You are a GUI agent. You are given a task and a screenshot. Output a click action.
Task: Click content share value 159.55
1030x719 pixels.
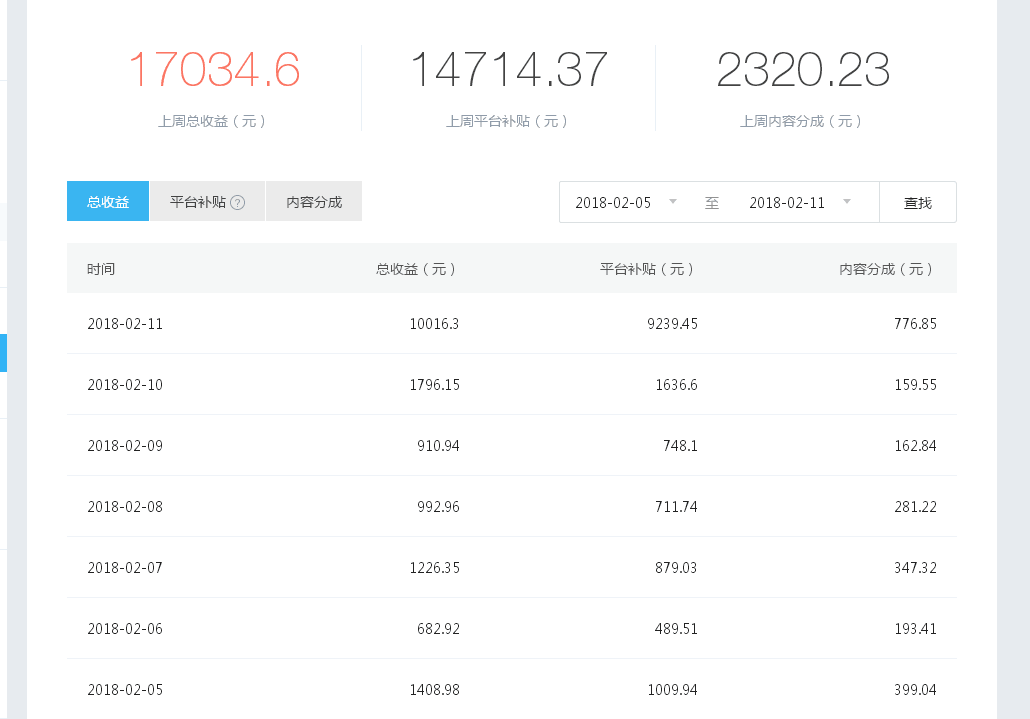pos(915,385)
